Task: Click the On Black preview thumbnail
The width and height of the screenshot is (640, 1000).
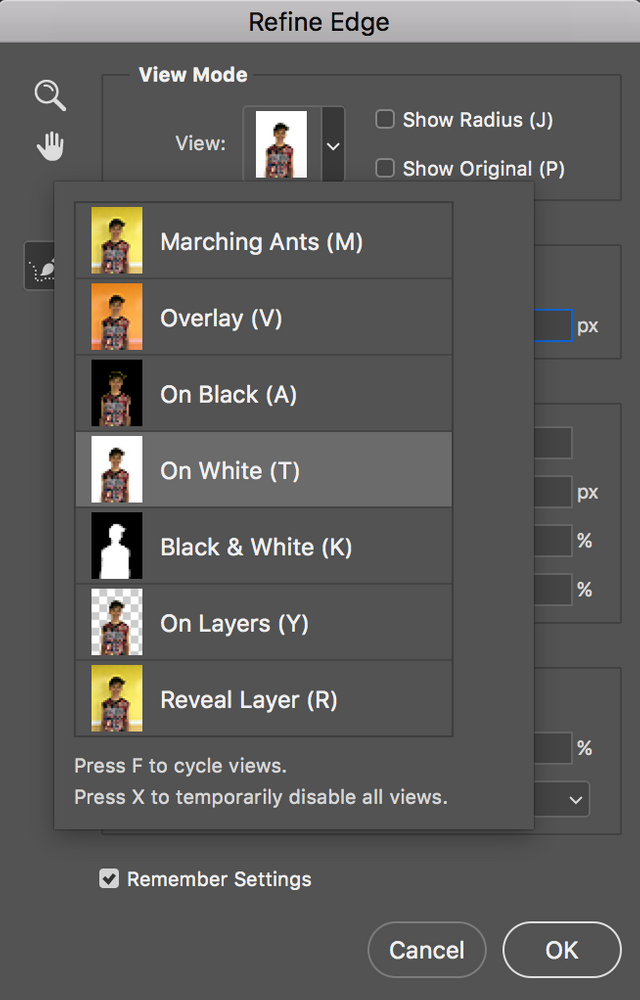Action: pos(117,394)
